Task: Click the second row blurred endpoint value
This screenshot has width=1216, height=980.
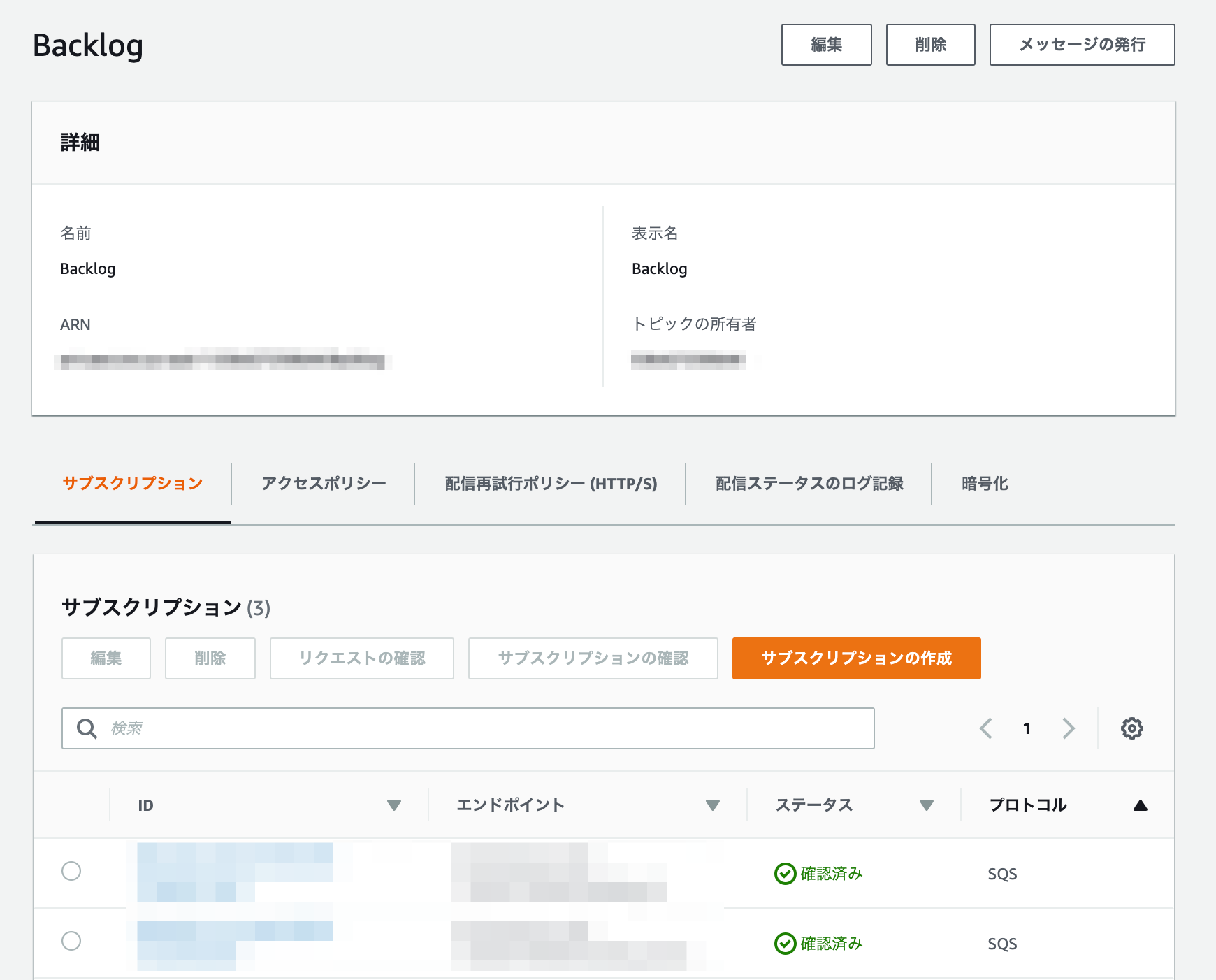Action: [570, 945]
